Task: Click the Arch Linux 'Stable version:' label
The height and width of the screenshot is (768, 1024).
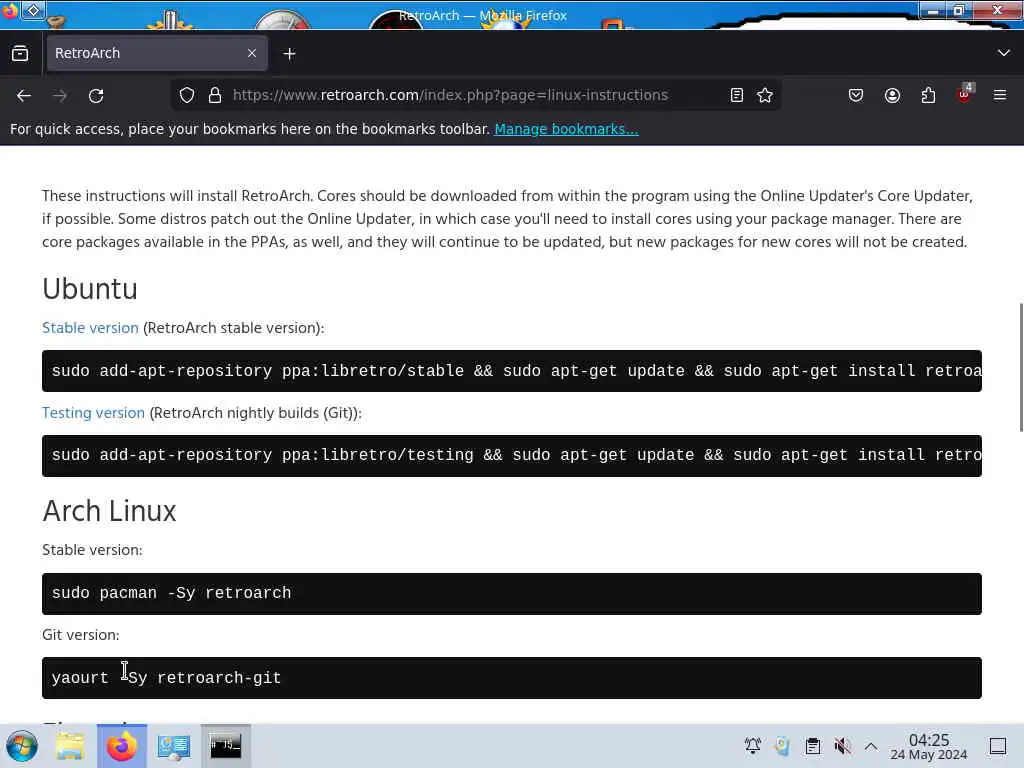Action: [x=92, y=550]
